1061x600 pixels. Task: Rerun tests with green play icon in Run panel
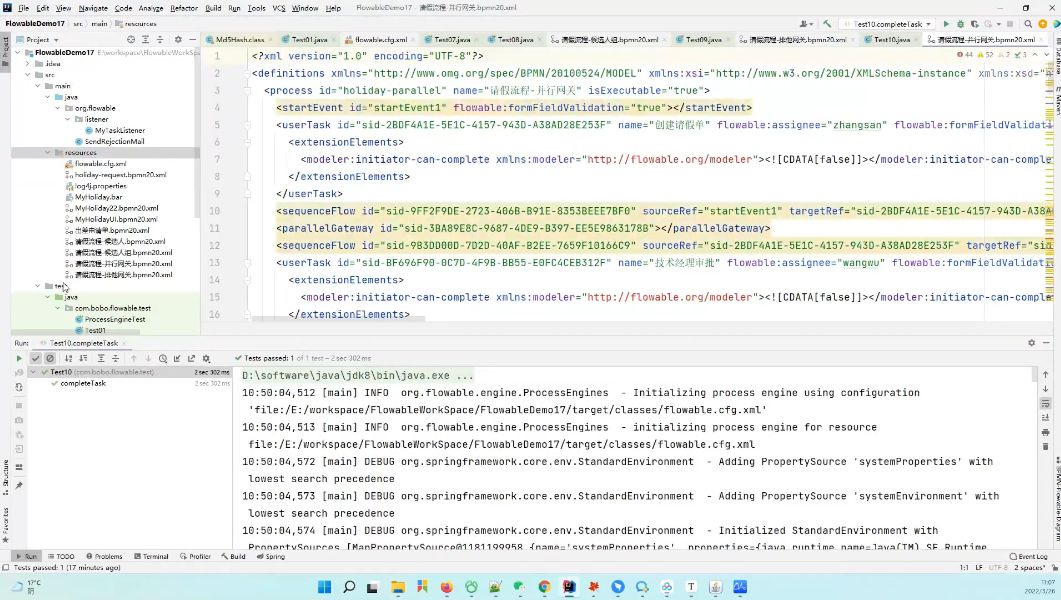pos(19,359)
